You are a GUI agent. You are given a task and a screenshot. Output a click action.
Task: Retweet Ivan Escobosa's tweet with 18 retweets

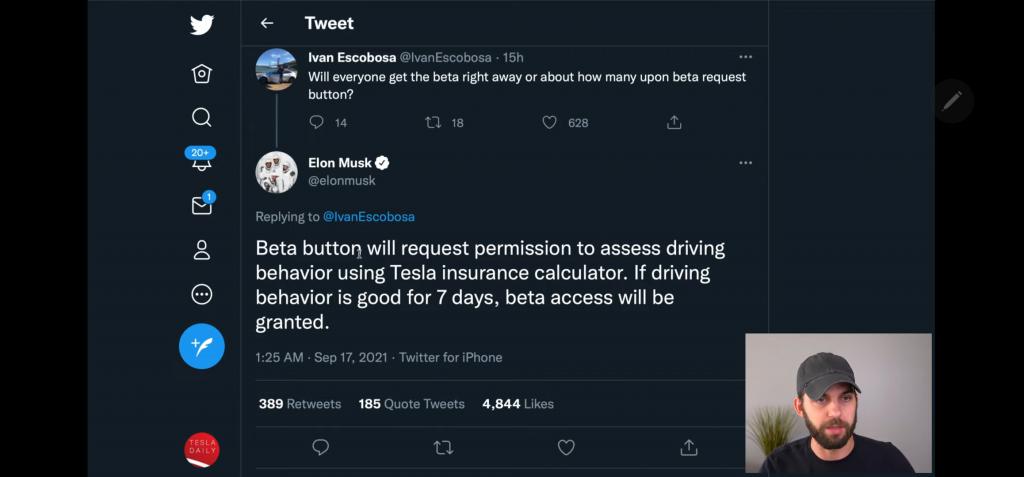pos(433,122)
